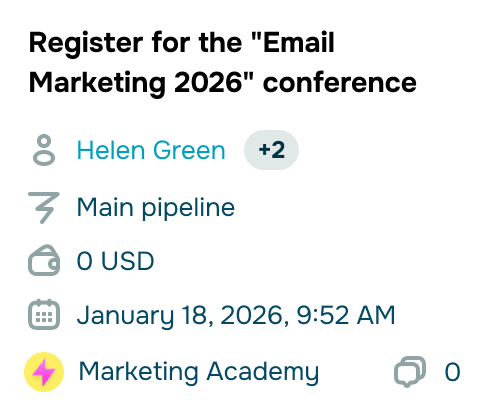
Task: Click the name Green in contact link
Action: [x=189, y=150]
